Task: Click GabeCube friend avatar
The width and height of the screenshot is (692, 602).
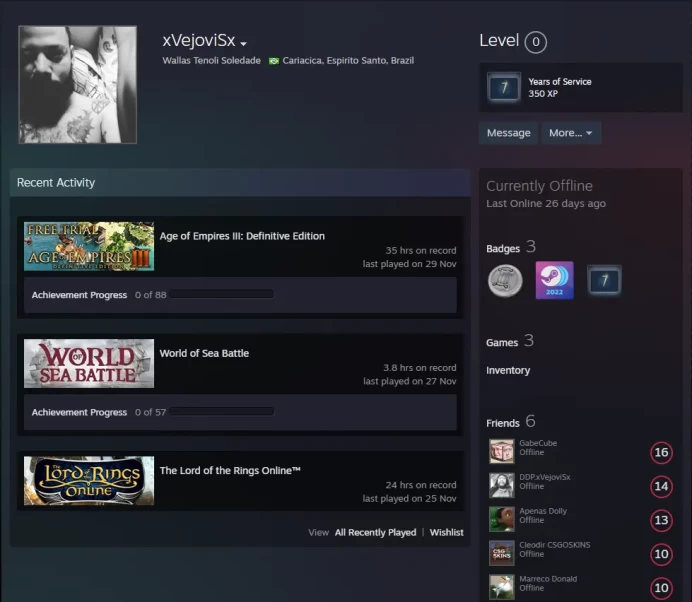Action: point(502,451)
